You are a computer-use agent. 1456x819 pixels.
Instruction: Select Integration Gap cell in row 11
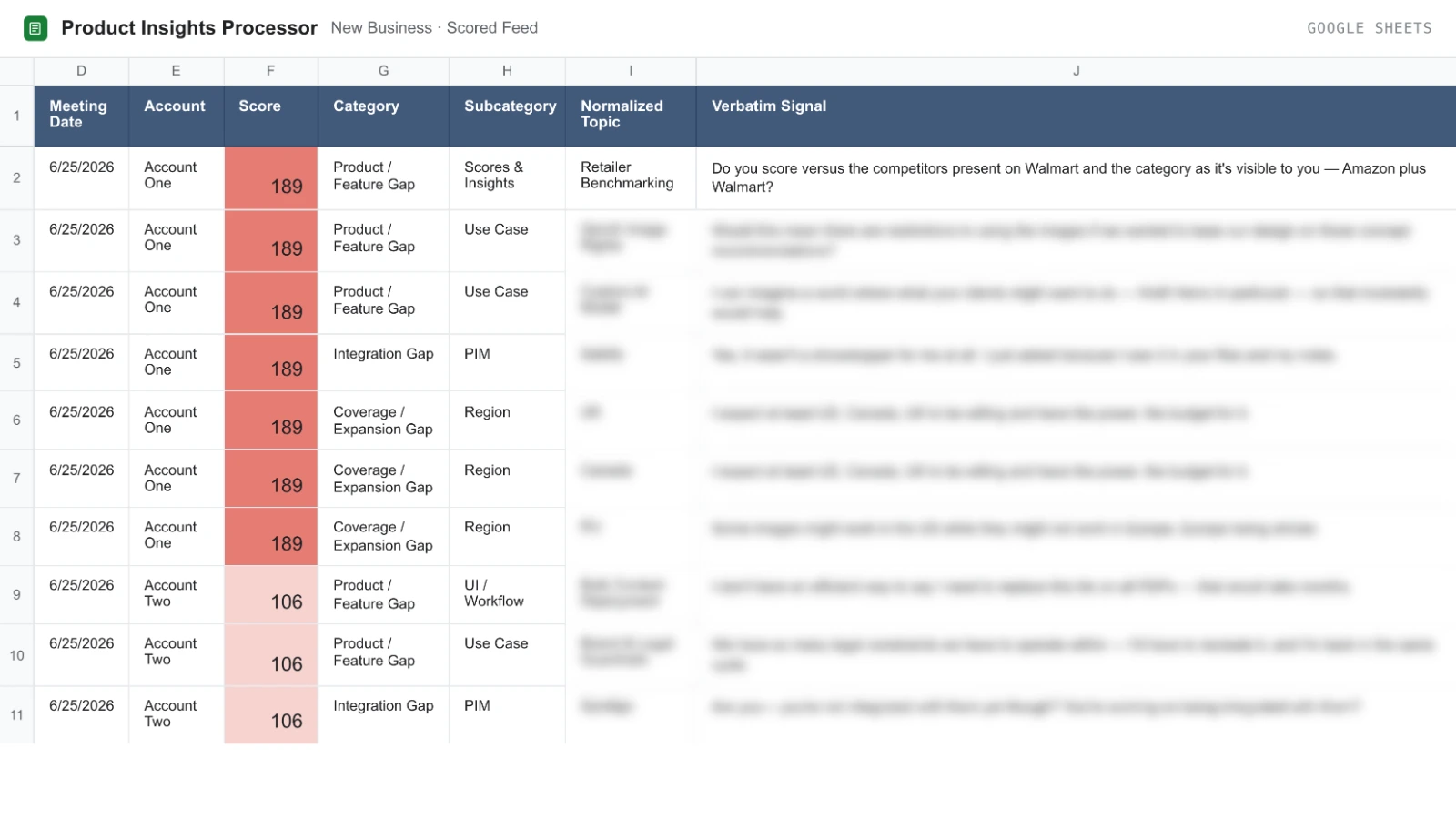click(384, 715)
